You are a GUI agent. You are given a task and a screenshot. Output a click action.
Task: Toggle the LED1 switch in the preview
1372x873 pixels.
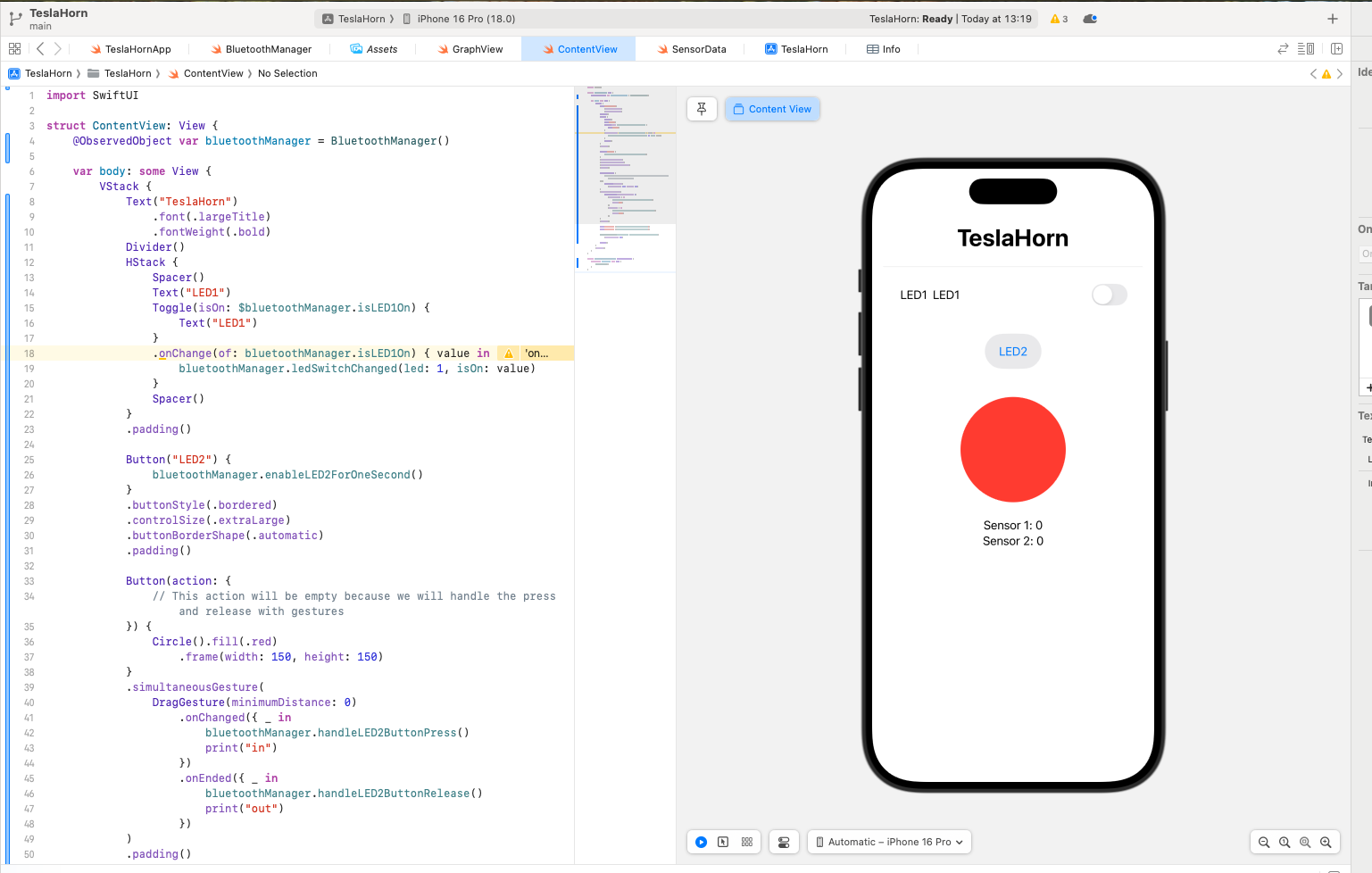click(x=1109, y=295)
